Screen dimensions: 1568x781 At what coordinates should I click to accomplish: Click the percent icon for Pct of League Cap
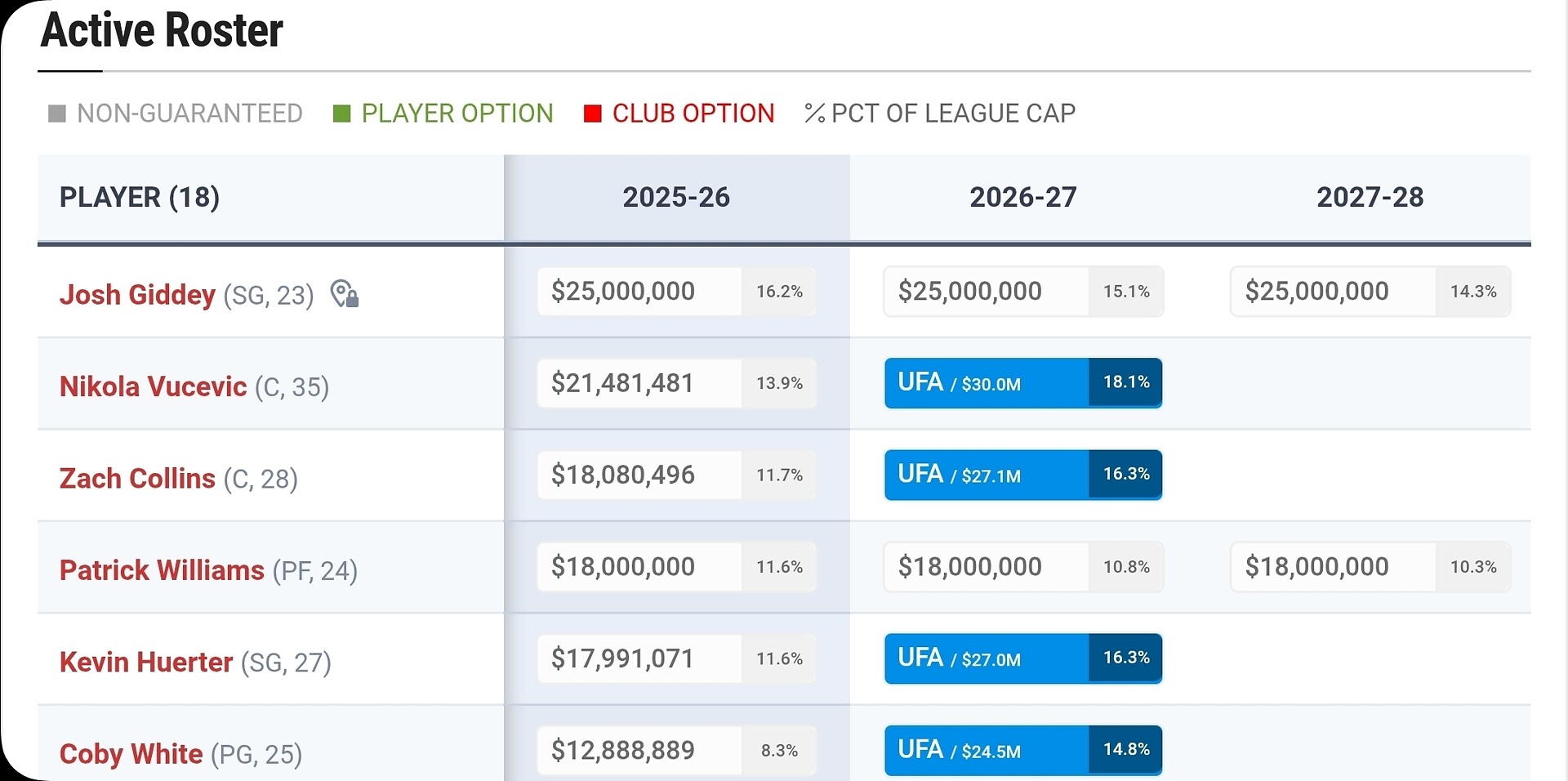click(x=814, y=114)
